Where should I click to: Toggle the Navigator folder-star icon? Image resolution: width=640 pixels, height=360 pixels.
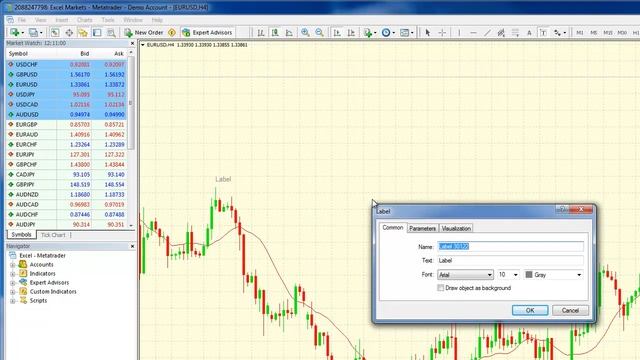[83, 33]
